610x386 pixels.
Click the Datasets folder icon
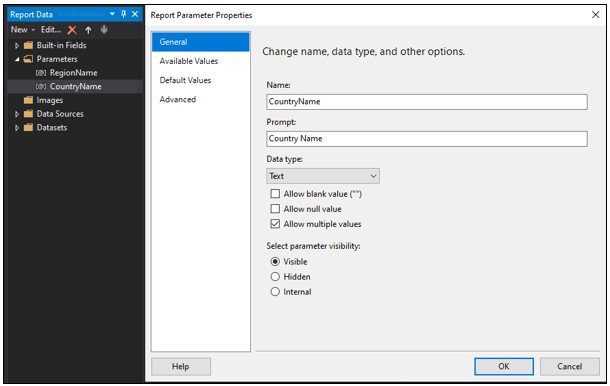click(28, 127)
